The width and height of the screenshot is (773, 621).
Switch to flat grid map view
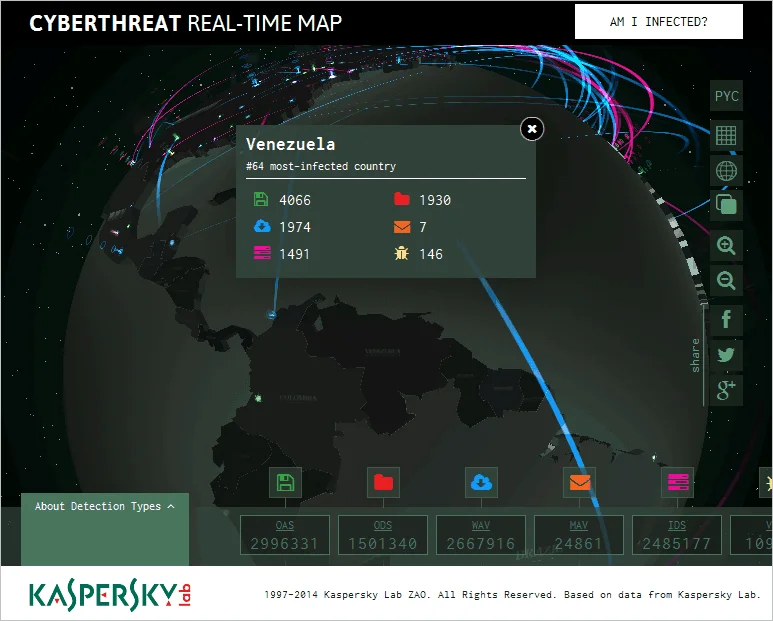[x=726, y=134]
